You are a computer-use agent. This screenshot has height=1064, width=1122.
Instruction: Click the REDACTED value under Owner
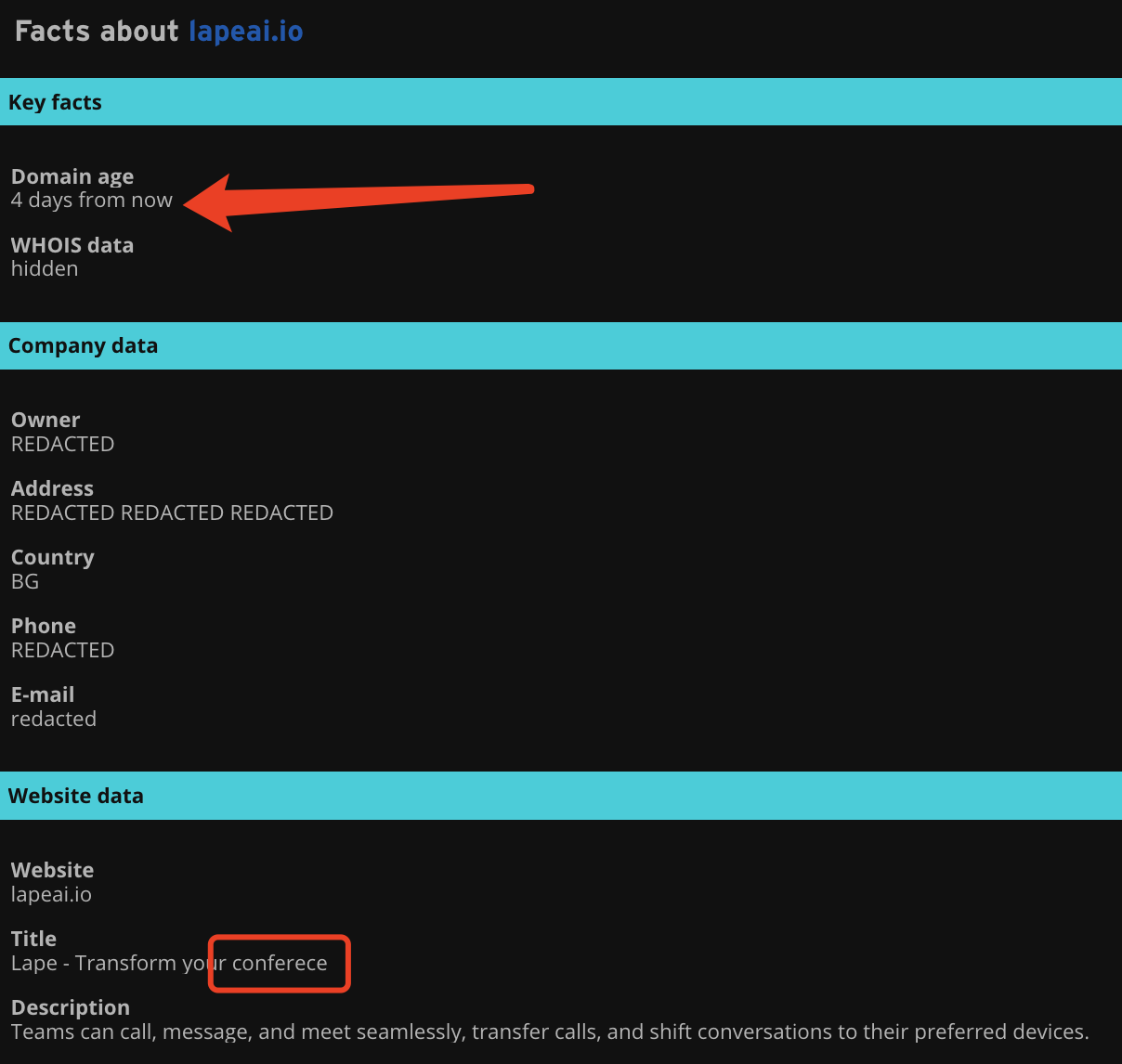[x=62, y=444]
